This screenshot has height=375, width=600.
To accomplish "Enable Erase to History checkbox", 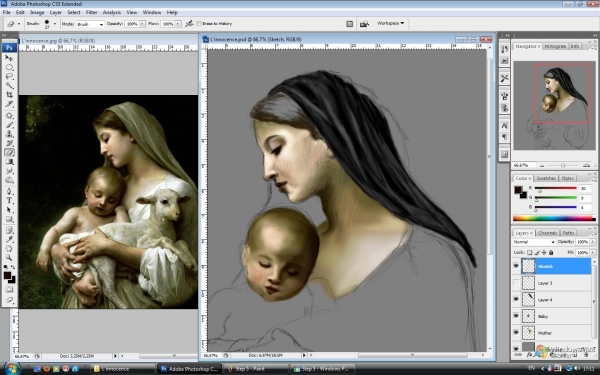I will [199, 24].
